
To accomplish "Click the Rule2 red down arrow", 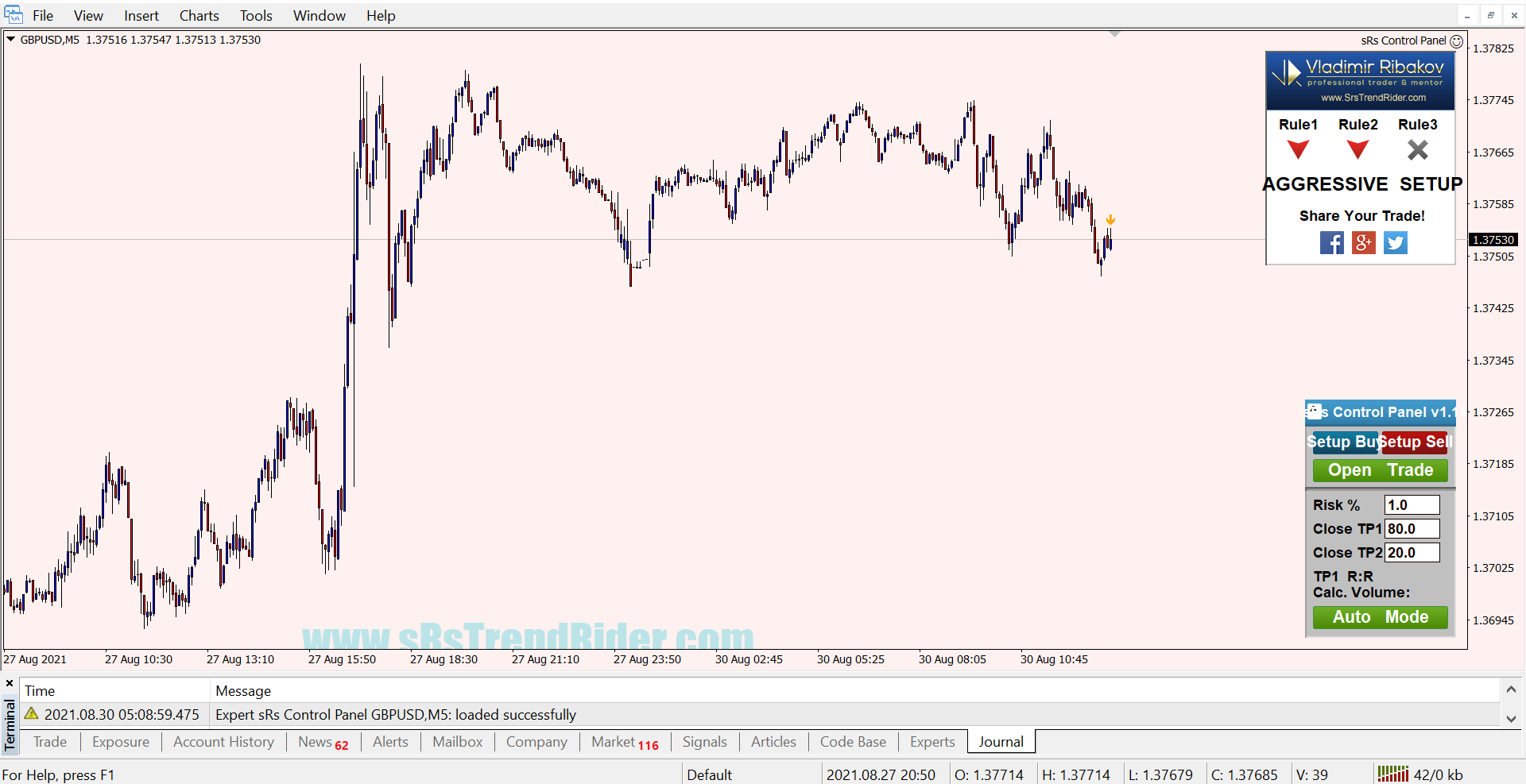I will click(1358, 149).
